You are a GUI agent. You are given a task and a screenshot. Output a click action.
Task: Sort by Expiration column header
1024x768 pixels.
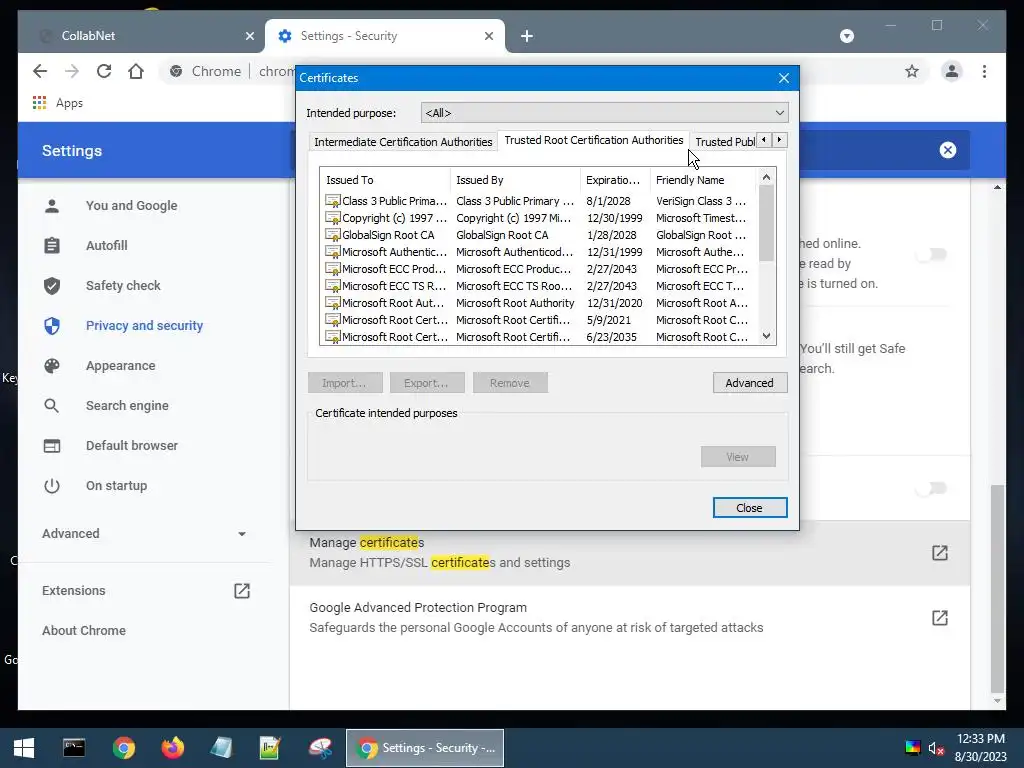point(615,180)
